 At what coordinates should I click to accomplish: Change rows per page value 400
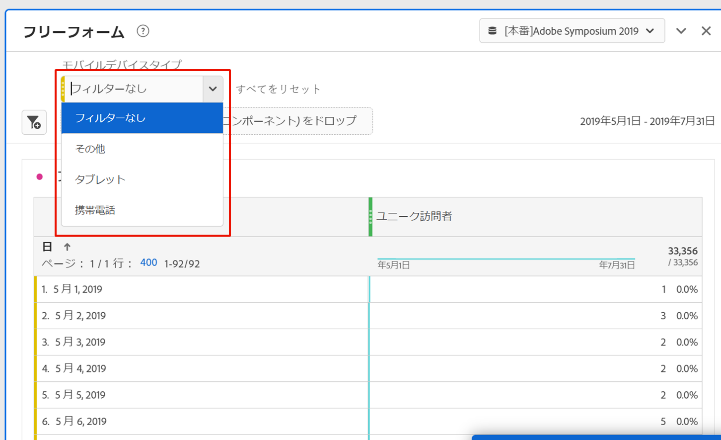pyautogui.click(x=148, y=263)
